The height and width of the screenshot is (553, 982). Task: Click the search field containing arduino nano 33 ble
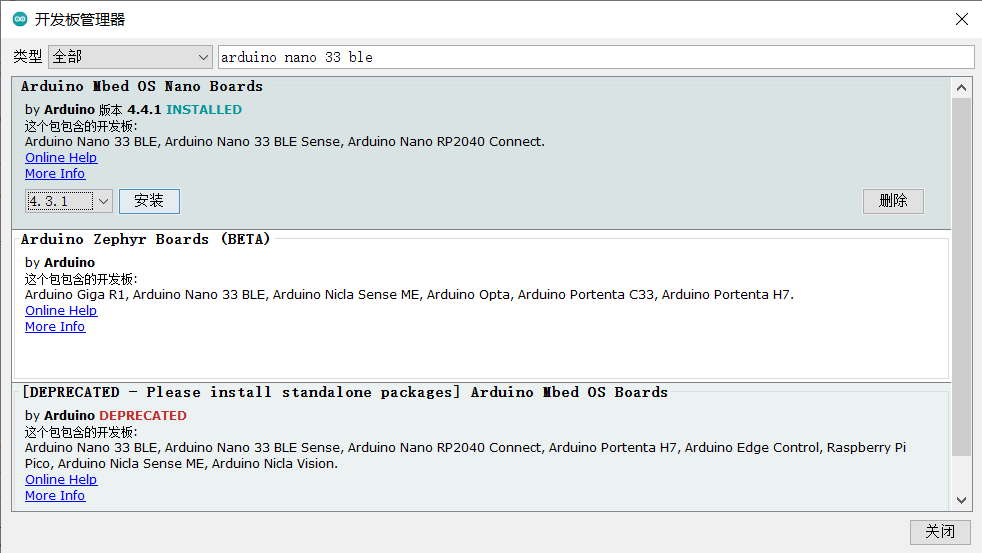pyautogui.click(x=596, y=57)
